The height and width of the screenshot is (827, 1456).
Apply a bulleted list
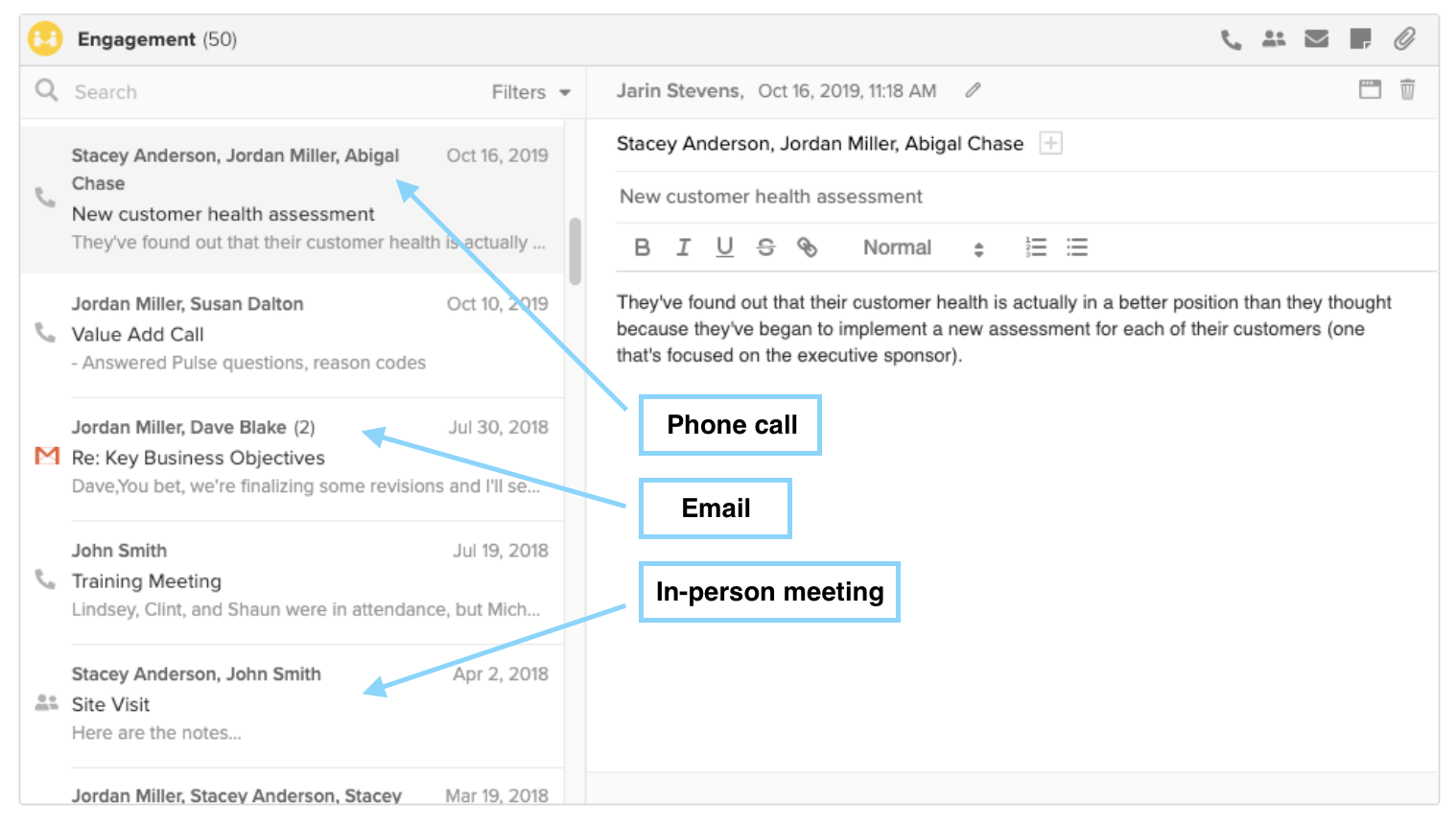[1077, 248]
